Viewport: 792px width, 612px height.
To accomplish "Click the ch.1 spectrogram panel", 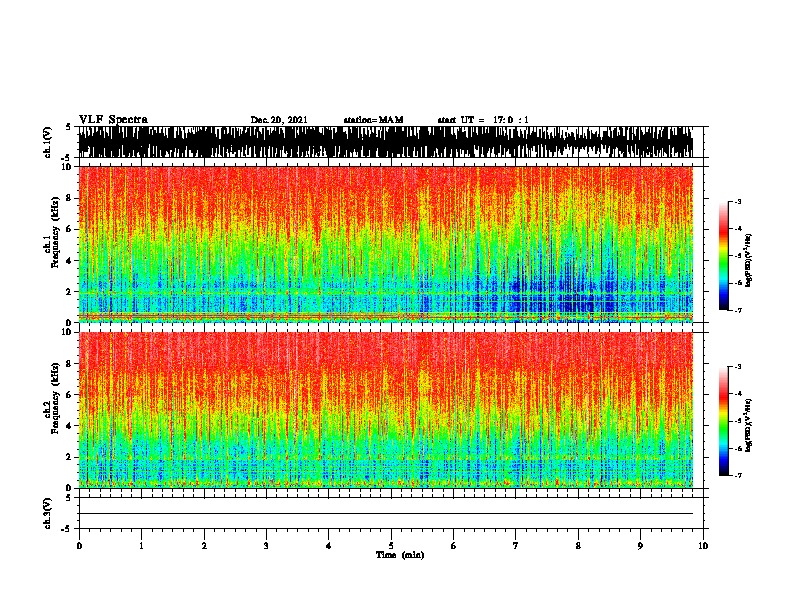I will (385, 244).
